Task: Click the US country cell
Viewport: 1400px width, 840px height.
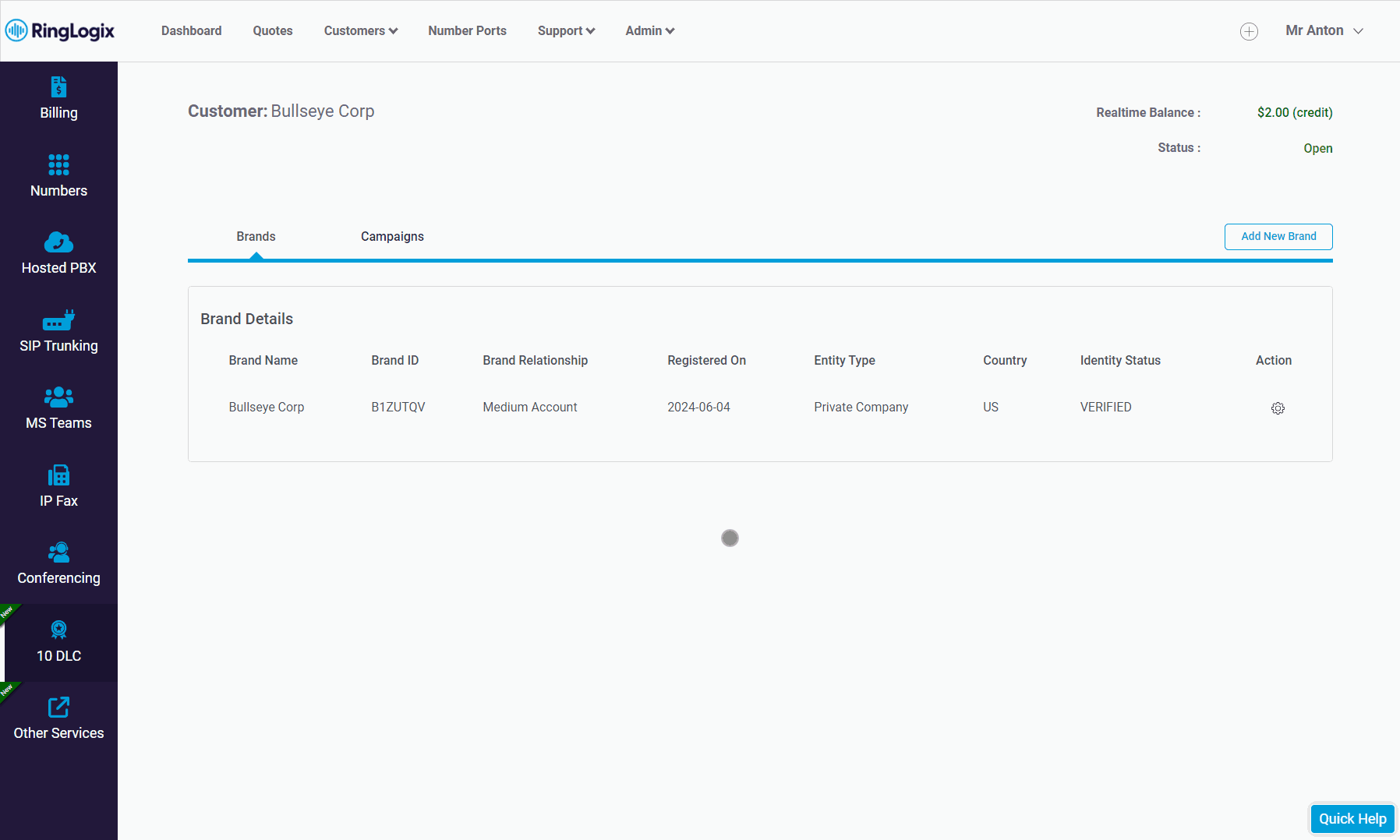Action: click(991, 407)
